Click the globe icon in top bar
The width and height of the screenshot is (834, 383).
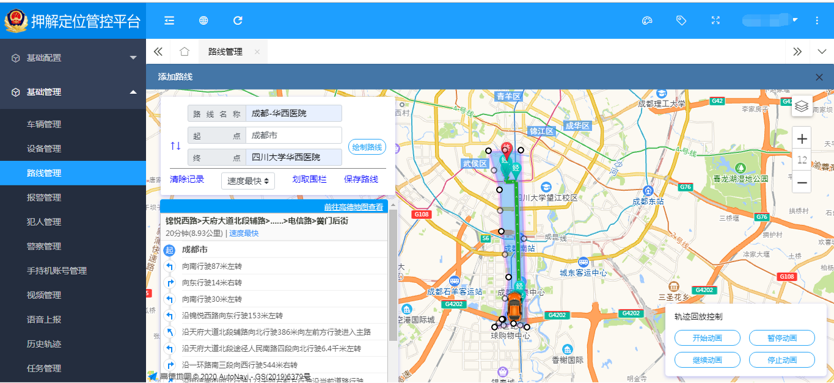pyautogui.click(x=204, y=21)
